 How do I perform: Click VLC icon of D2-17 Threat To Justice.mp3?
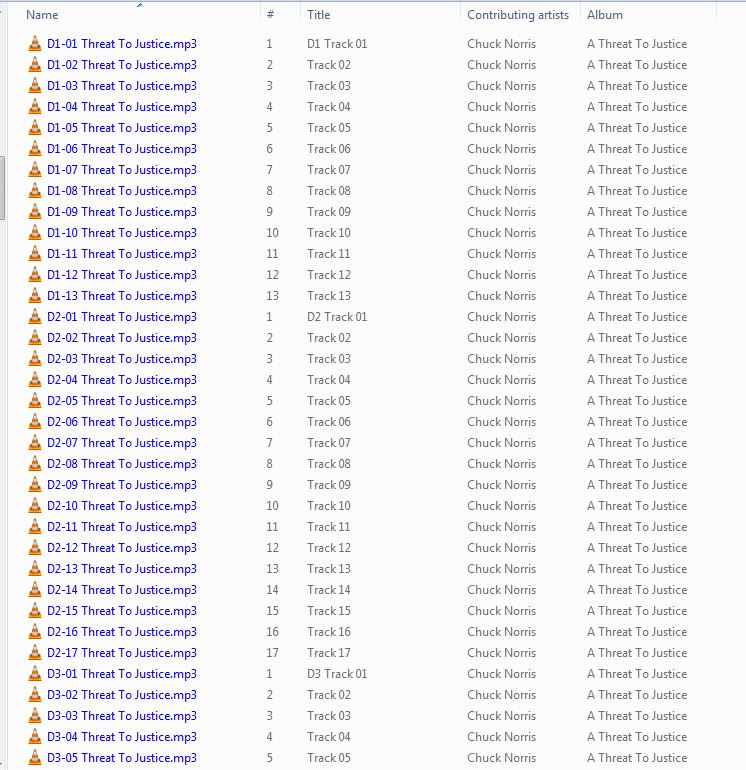point(35,653)
